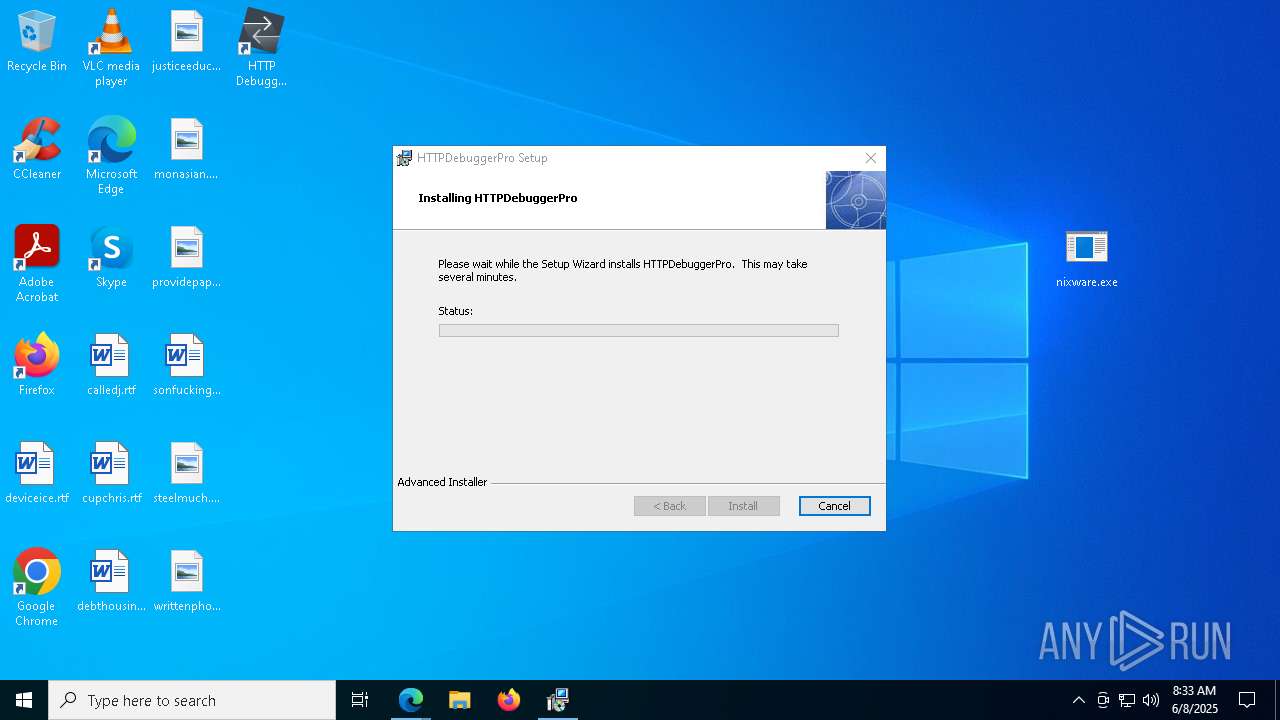The height and width of the screenshot is (720, 1280).
Task: Select the nixware.exe file icon
Action: click(x=1087, y=258)
